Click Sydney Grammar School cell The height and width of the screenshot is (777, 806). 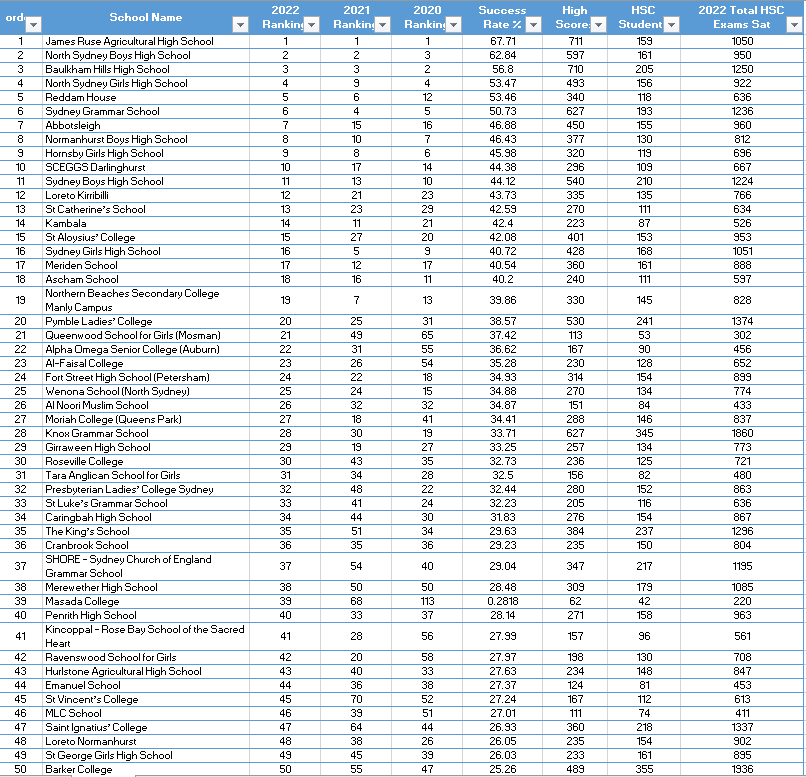coord(146,111)
